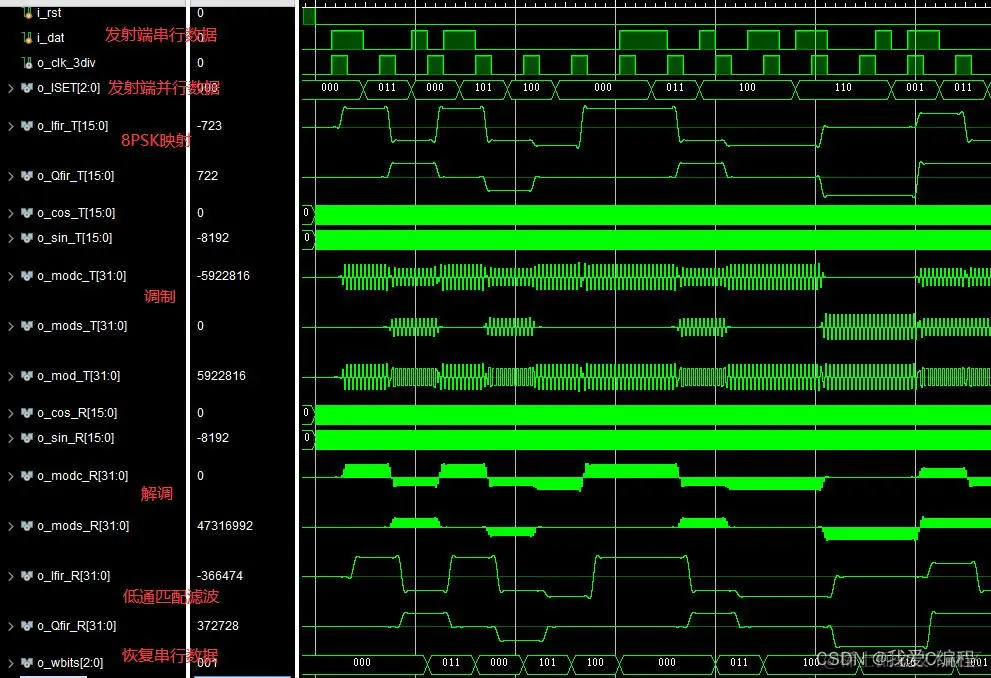
Task: Expand the o_cos_T[15:0] bus
Action: tap(11, 213)
